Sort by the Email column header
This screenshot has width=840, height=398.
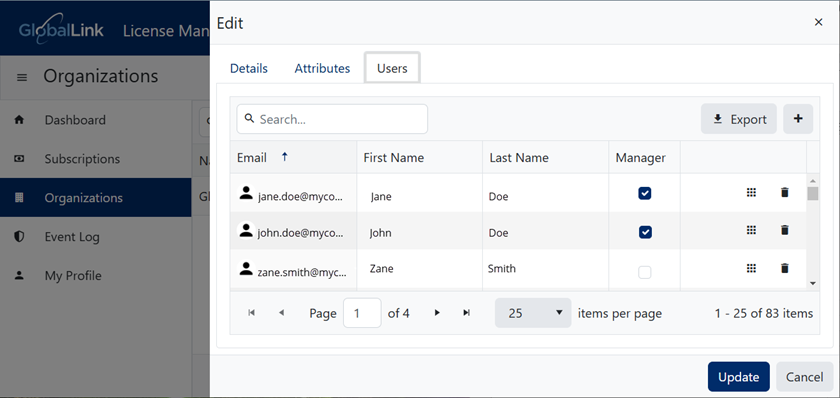click(x=252, y=157)
